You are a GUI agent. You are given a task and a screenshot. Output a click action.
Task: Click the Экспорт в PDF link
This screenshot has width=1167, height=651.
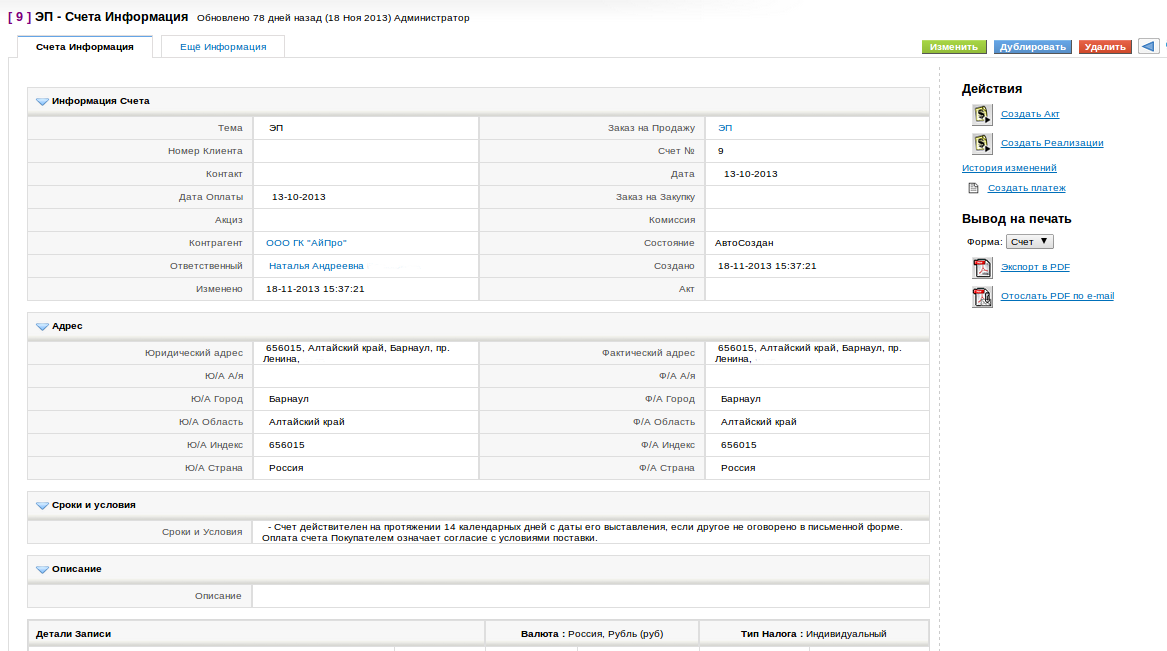point(1035,267)
